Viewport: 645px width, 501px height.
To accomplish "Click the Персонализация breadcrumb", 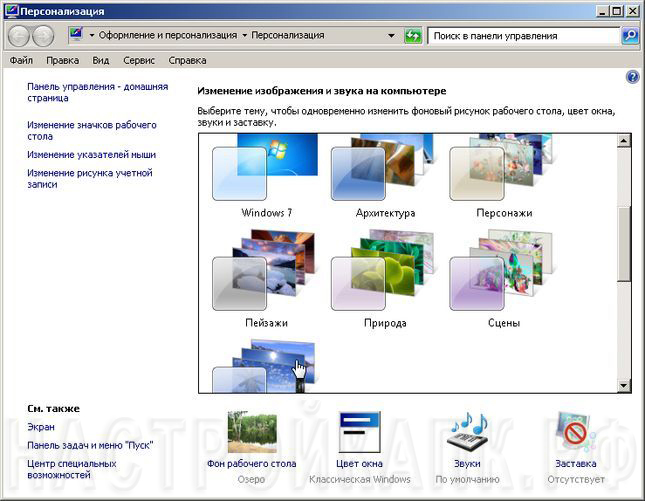I will 288,35.
